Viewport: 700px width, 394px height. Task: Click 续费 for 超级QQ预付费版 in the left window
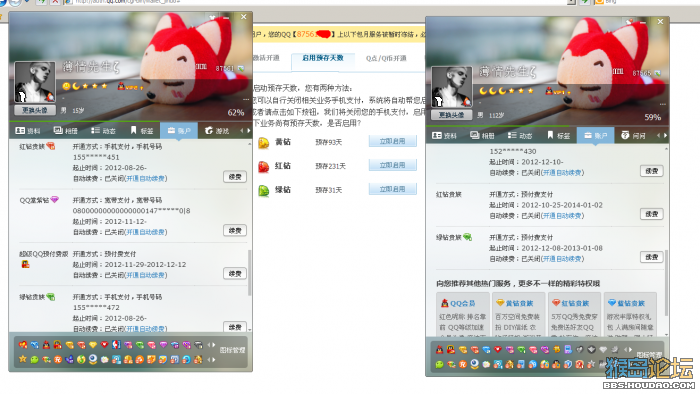pos(235,274)
